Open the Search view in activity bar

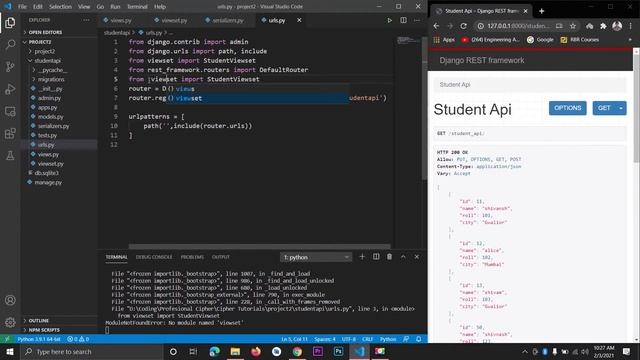[10, 44]
